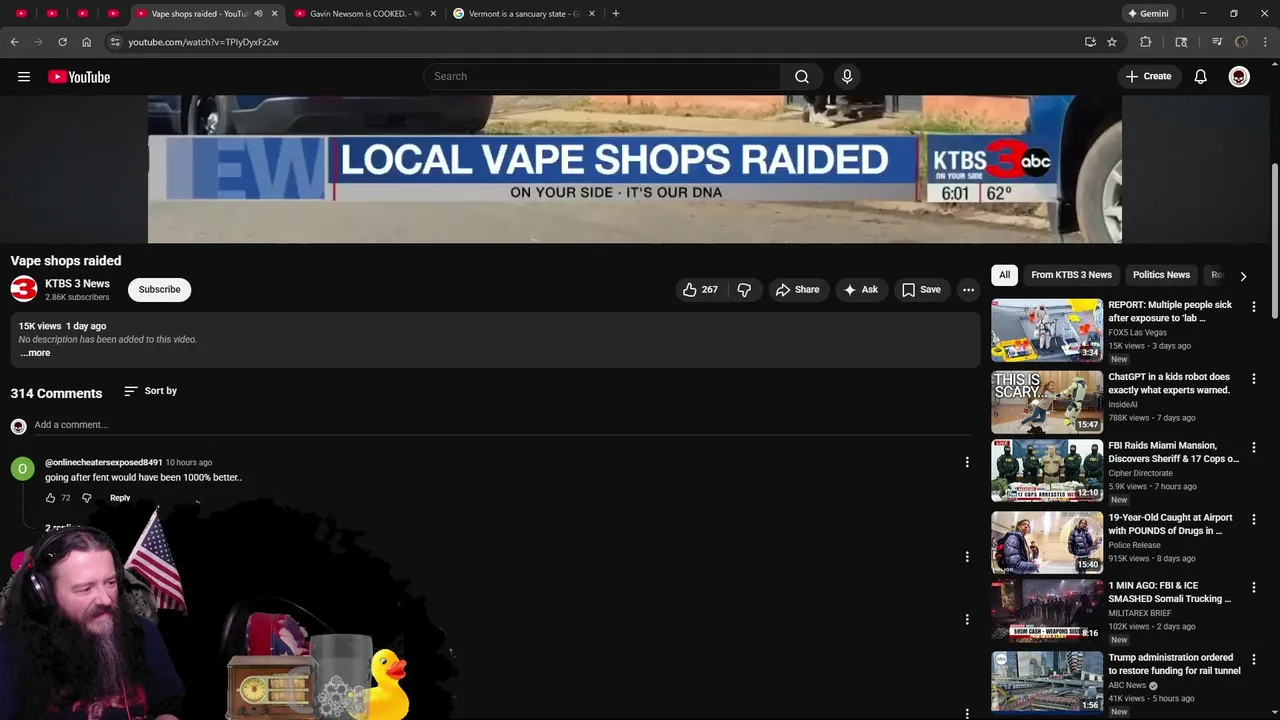Select the All filter chip

click(1004, 275)
